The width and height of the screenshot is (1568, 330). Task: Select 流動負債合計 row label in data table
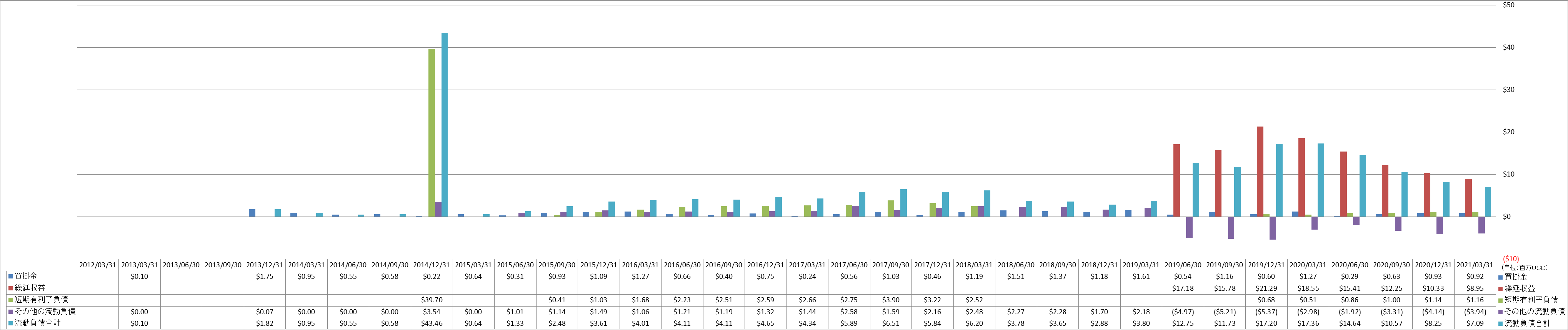tap(38, 323)
